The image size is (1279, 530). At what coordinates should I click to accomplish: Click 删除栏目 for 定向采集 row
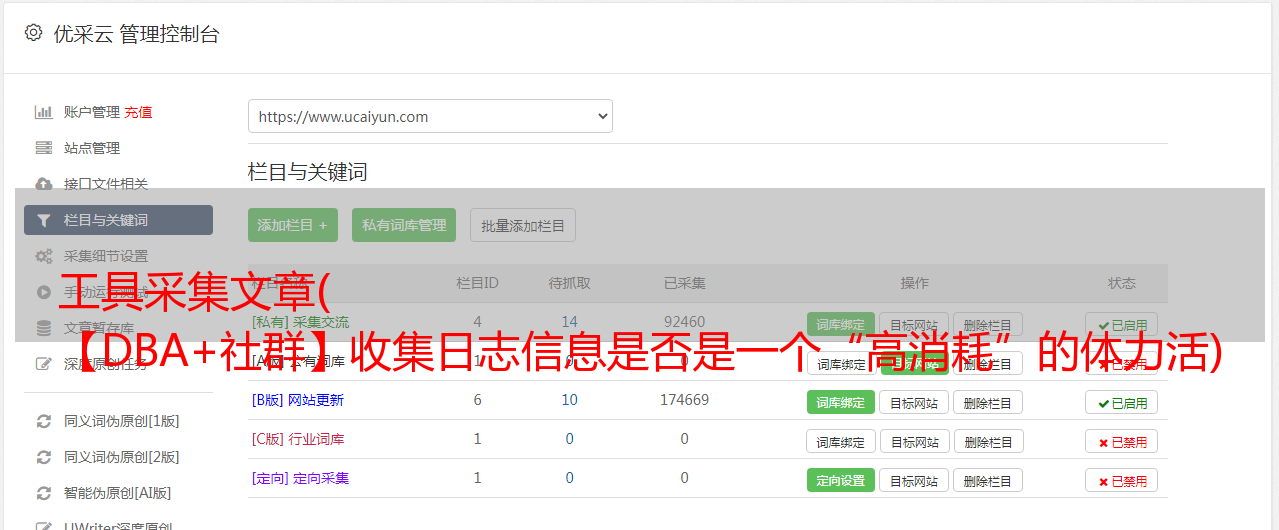(988, 480)
